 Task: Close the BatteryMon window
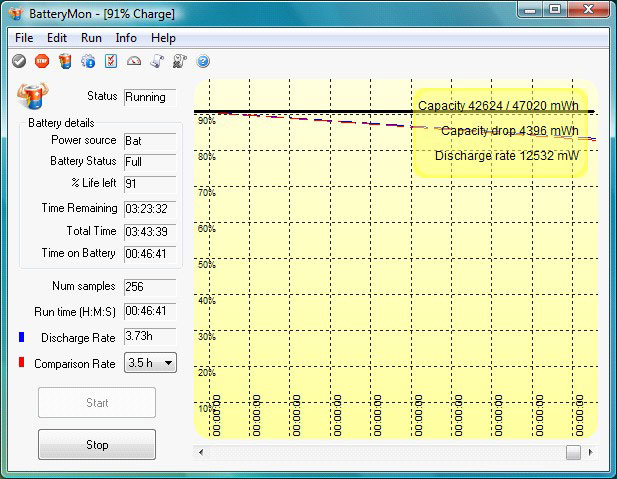589,9
